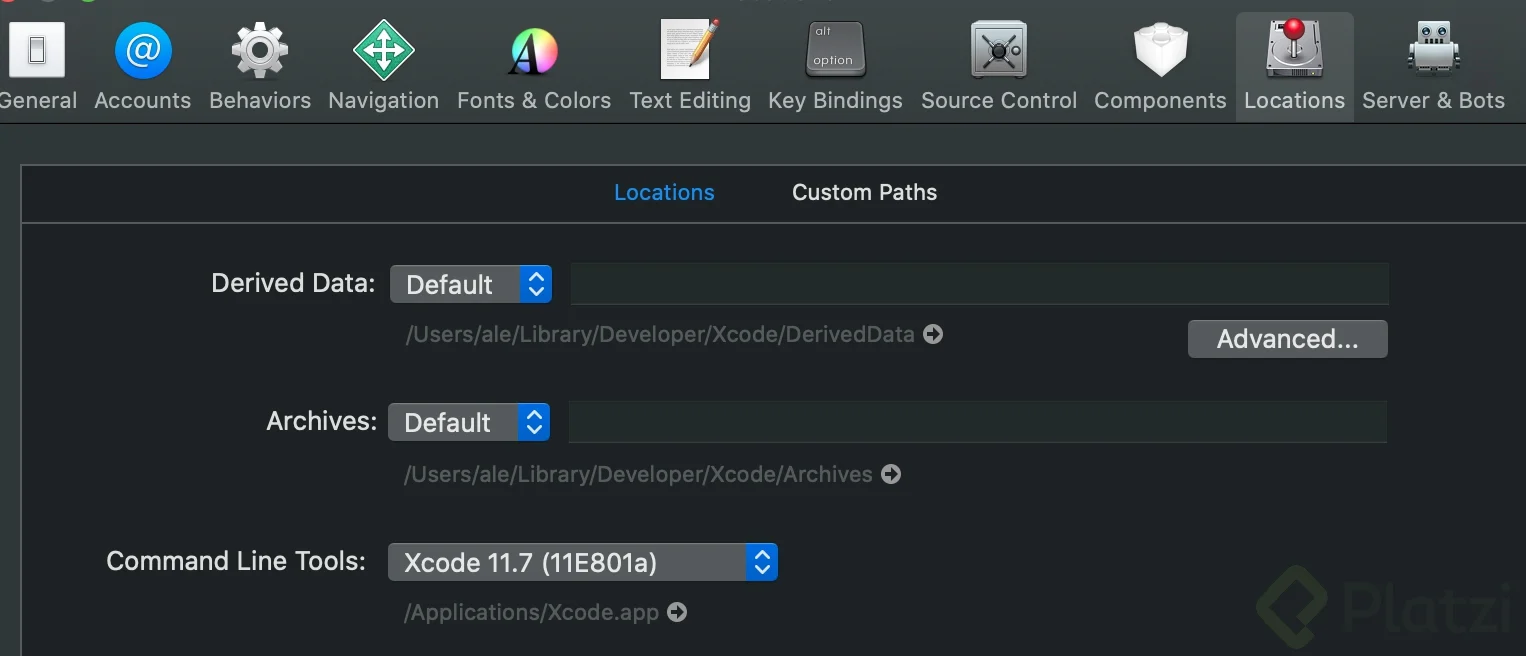
Task: Reveal the DerivedData folder with its arrow icon
Action: point(933,334)
